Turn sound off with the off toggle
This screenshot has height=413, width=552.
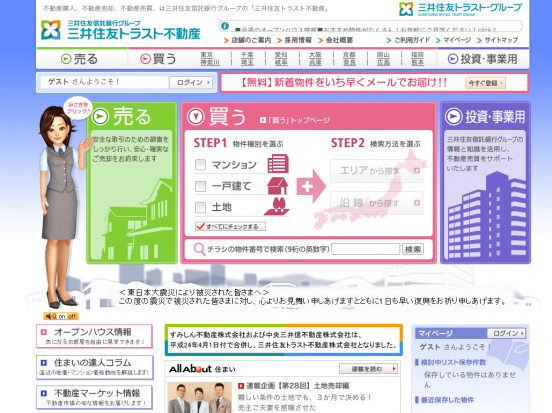tap(72, 317)
